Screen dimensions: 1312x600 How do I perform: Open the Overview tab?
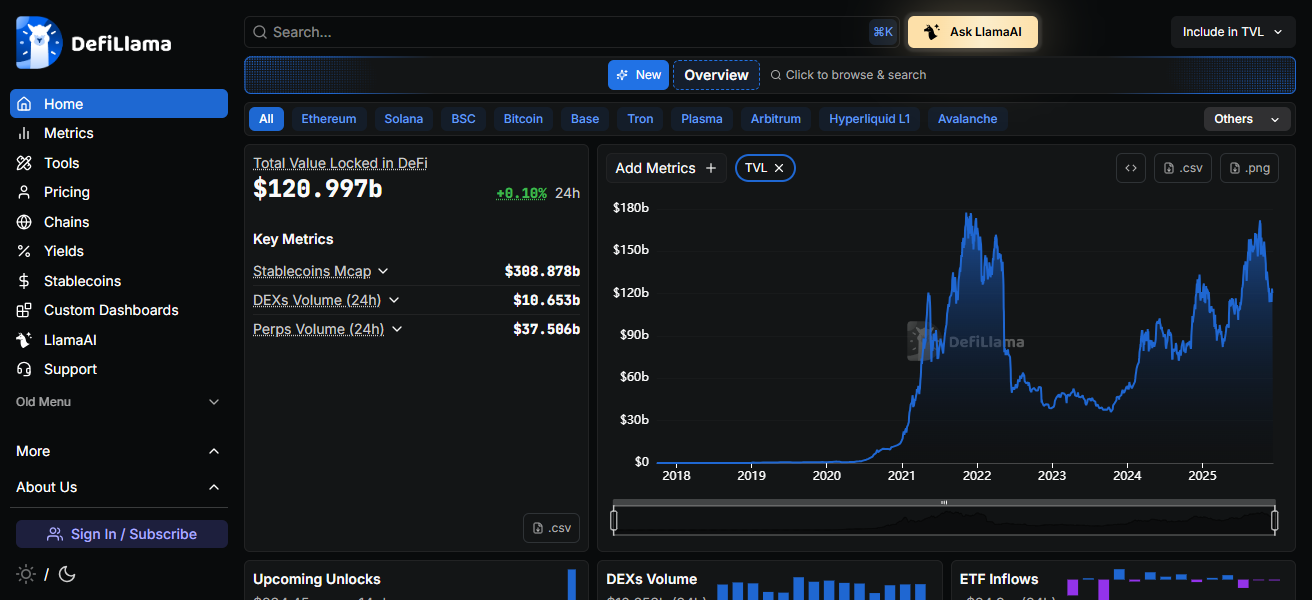716,75
